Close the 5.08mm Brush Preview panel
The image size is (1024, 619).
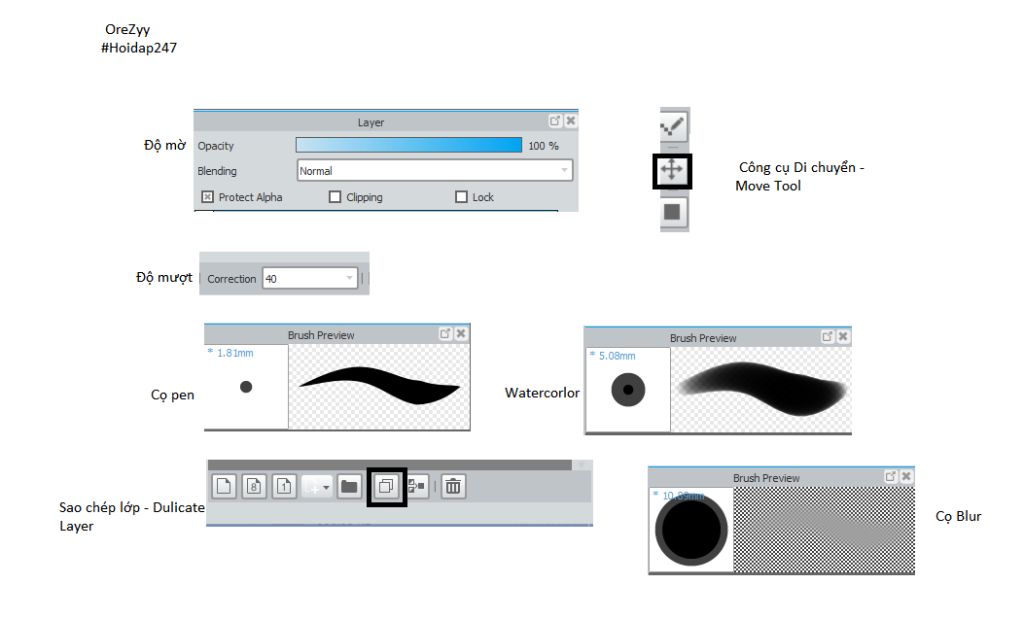click(843, 336)
